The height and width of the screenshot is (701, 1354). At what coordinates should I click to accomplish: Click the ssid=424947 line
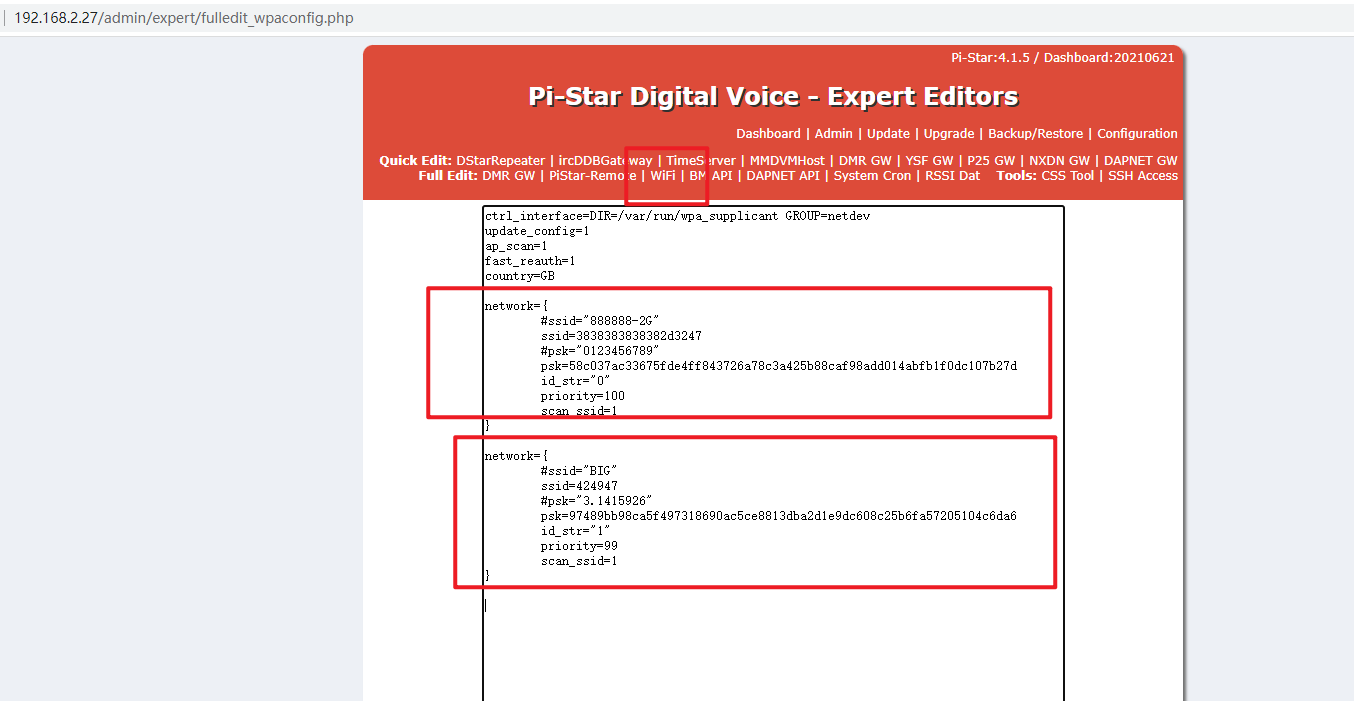pos(579,486)
